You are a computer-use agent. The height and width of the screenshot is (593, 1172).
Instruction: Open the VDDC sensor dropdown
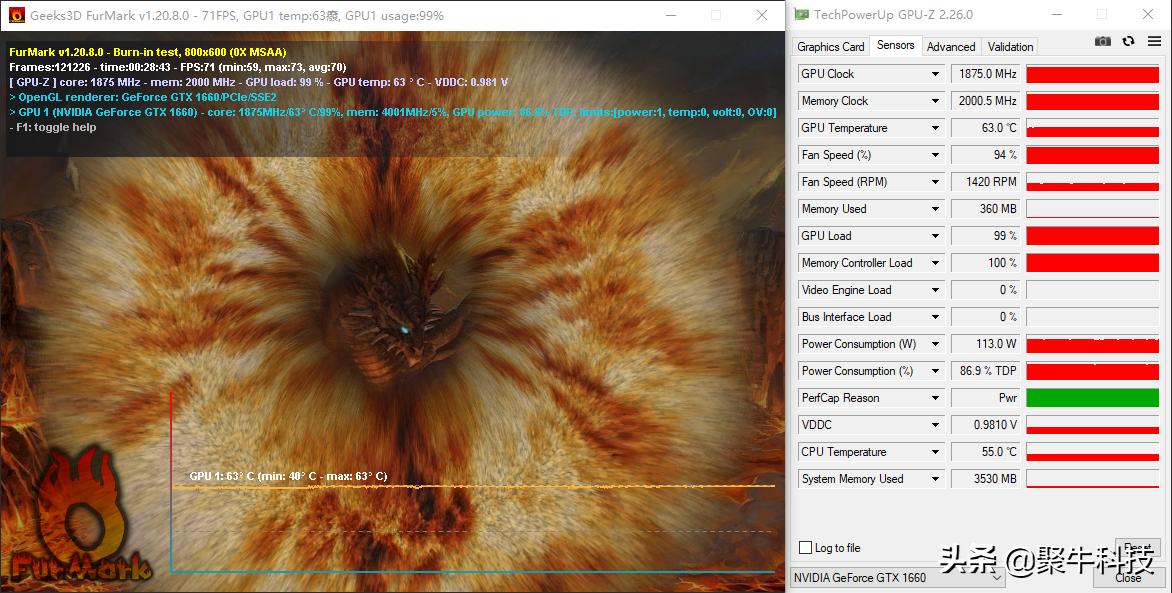tap(935, 425)
